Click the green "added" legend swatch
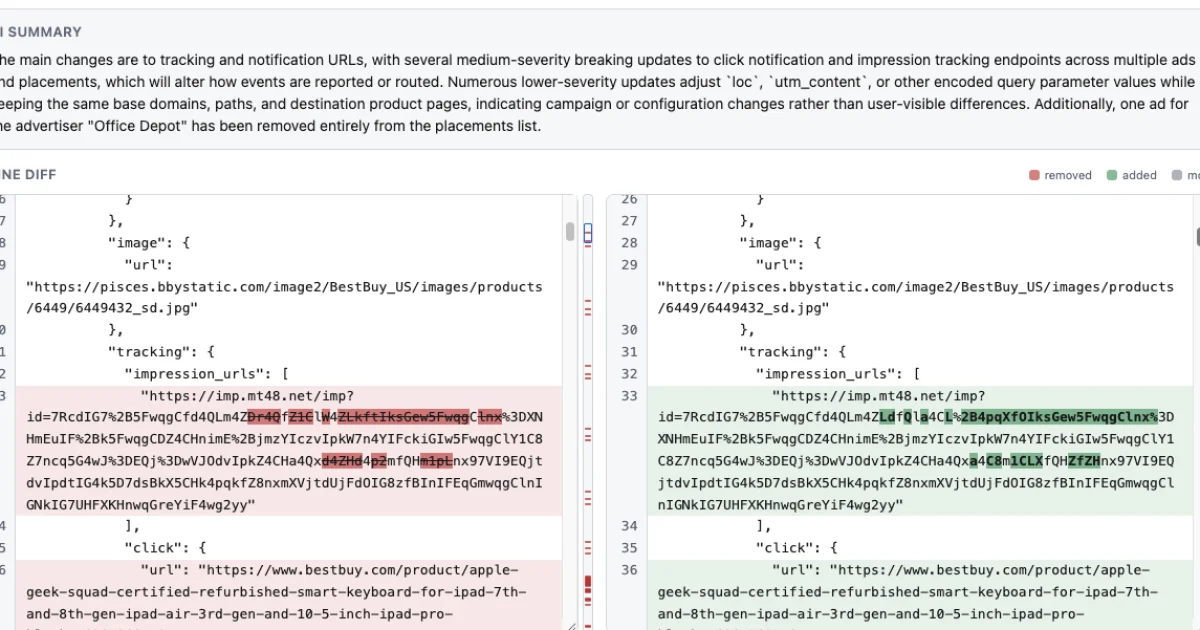The width and height of the screenshot is (1200, 630). [x=1112, y=175]
